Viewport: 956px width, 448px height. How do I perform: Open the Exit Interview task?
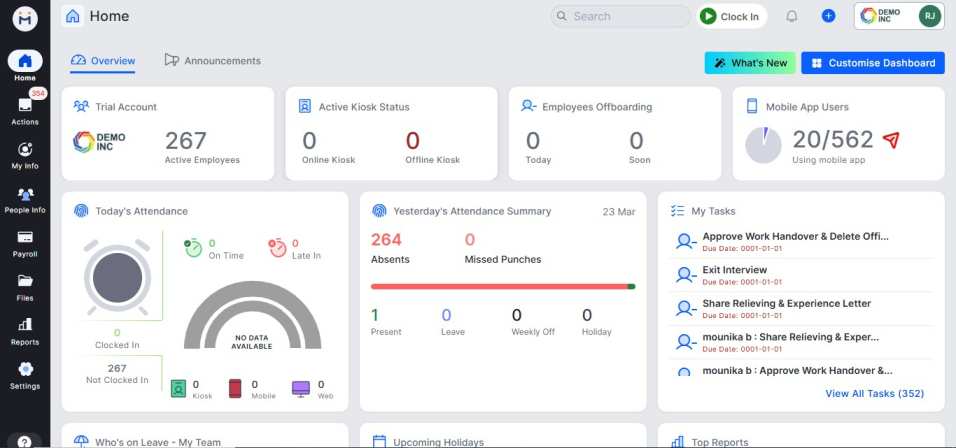coord(735,270)
